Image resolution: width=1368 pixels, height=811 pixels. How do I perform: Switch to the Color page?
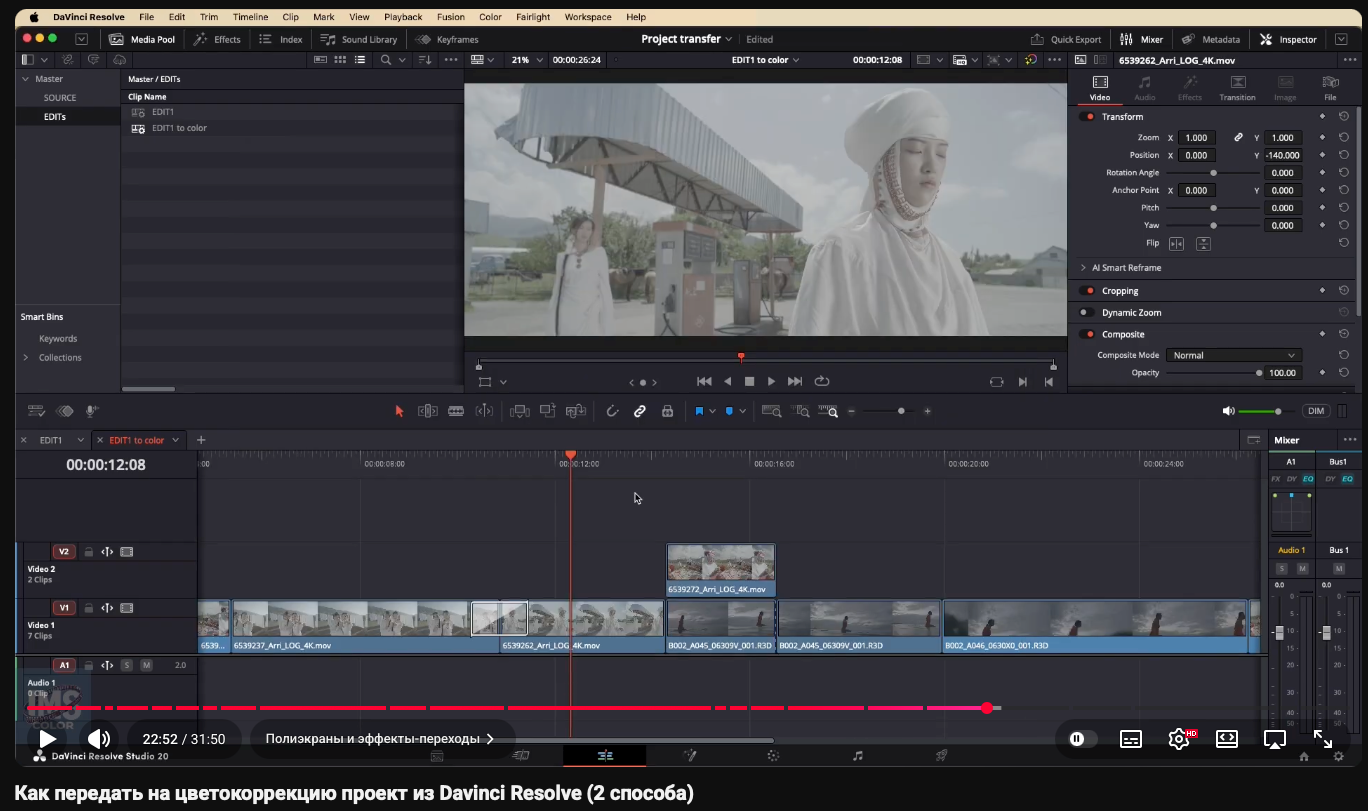pyautogui.click(x=773, y=755)
